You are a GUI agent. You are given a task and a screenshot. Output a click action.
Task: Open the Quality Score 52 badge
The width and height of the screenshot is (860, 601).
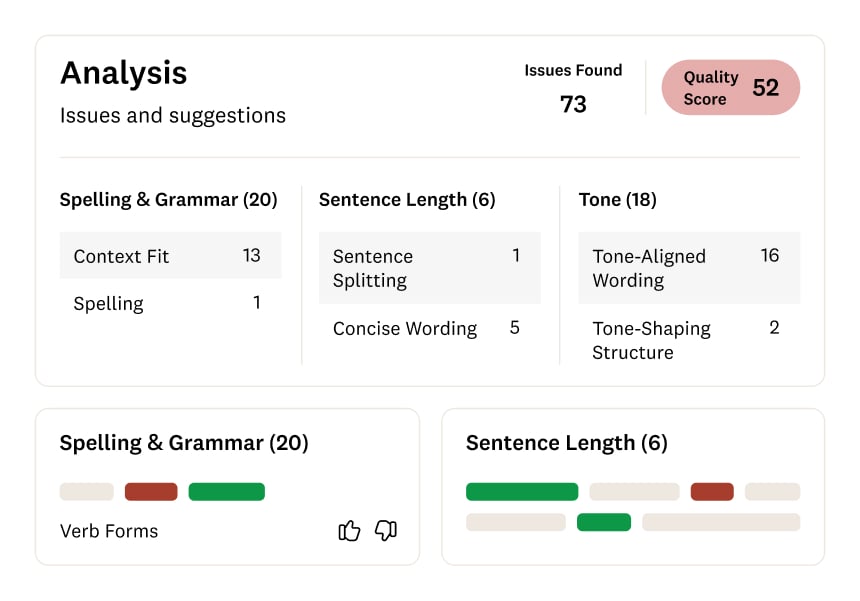731,88
